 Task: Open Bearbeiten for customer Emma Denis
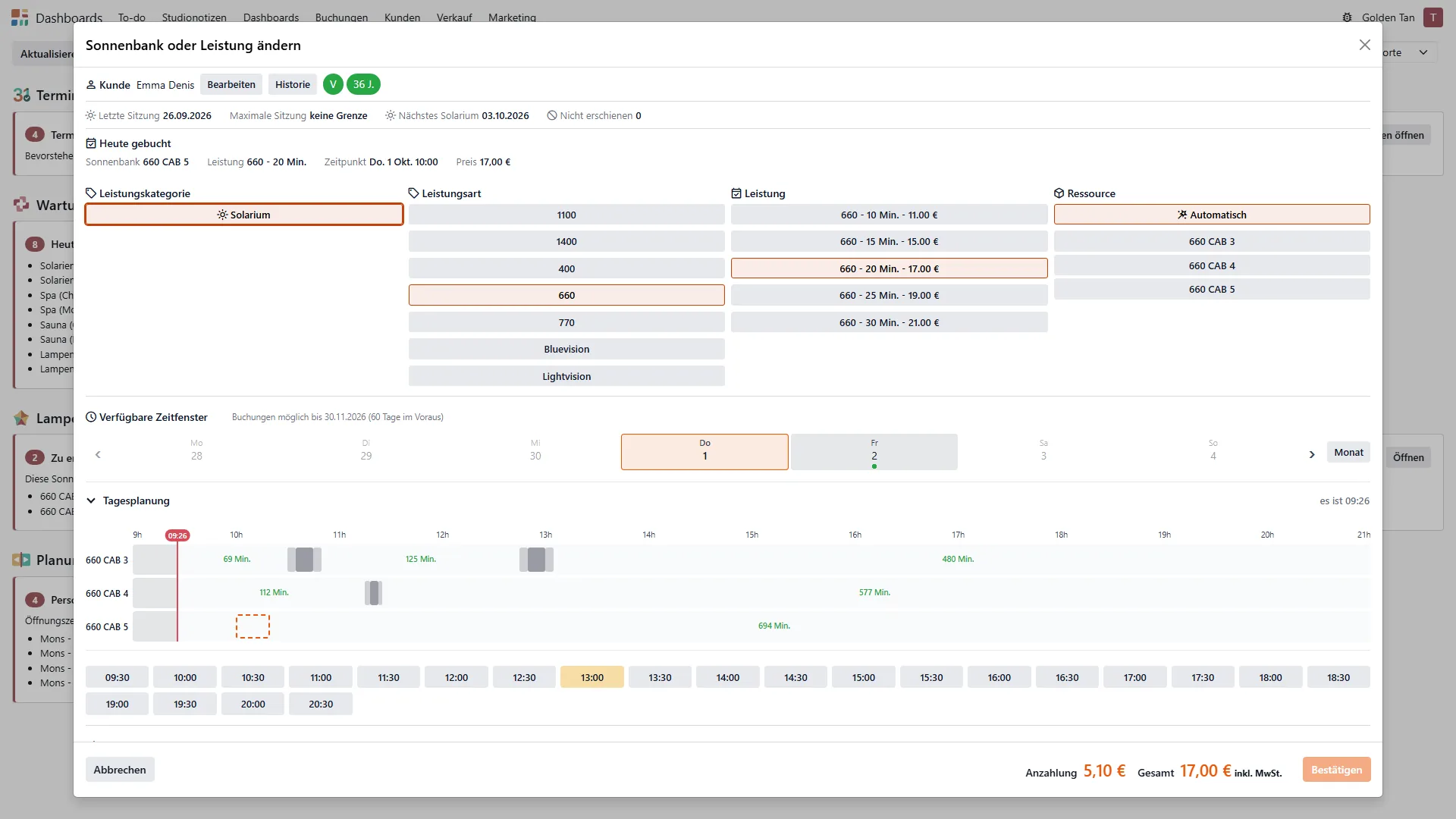click(x=231, y=84)
